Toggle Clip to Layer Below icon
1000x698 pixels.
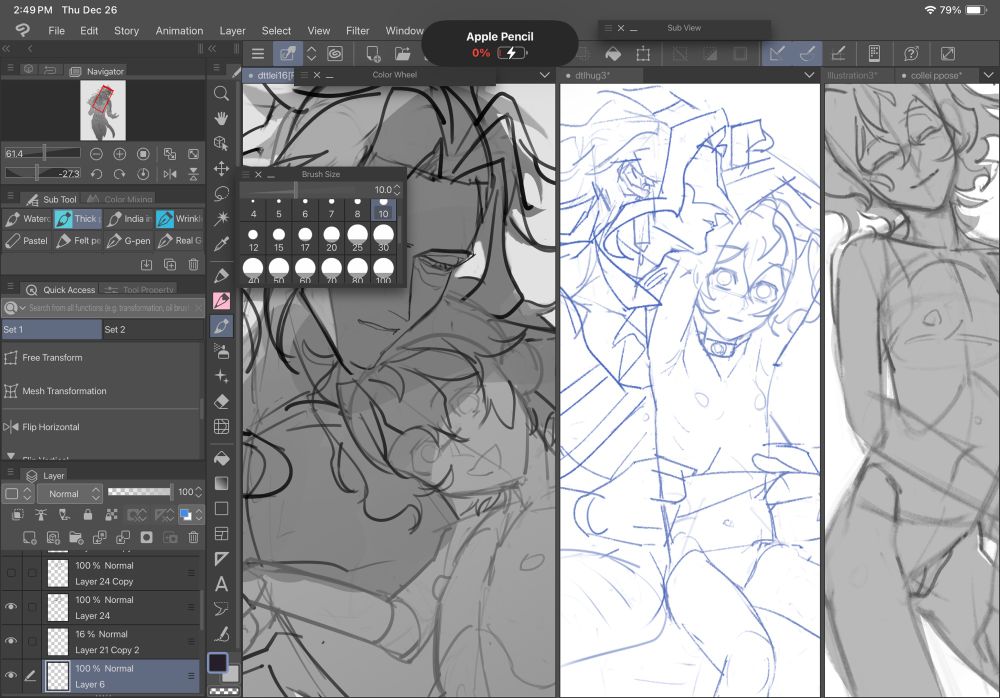tap(18, 514)
